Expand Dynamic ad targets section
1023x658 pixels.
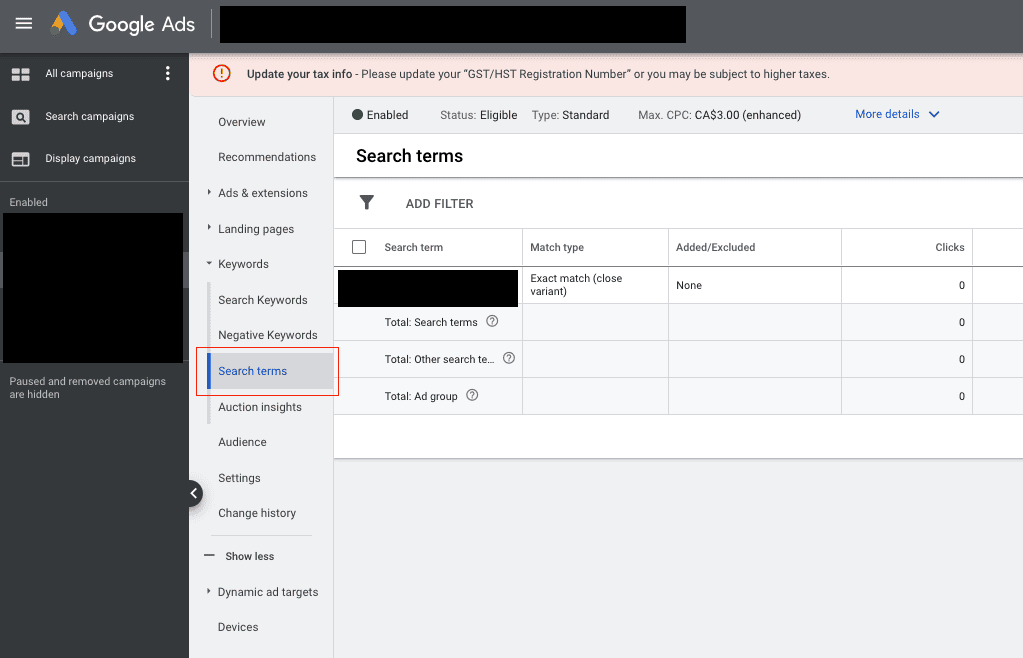point(209,592)
